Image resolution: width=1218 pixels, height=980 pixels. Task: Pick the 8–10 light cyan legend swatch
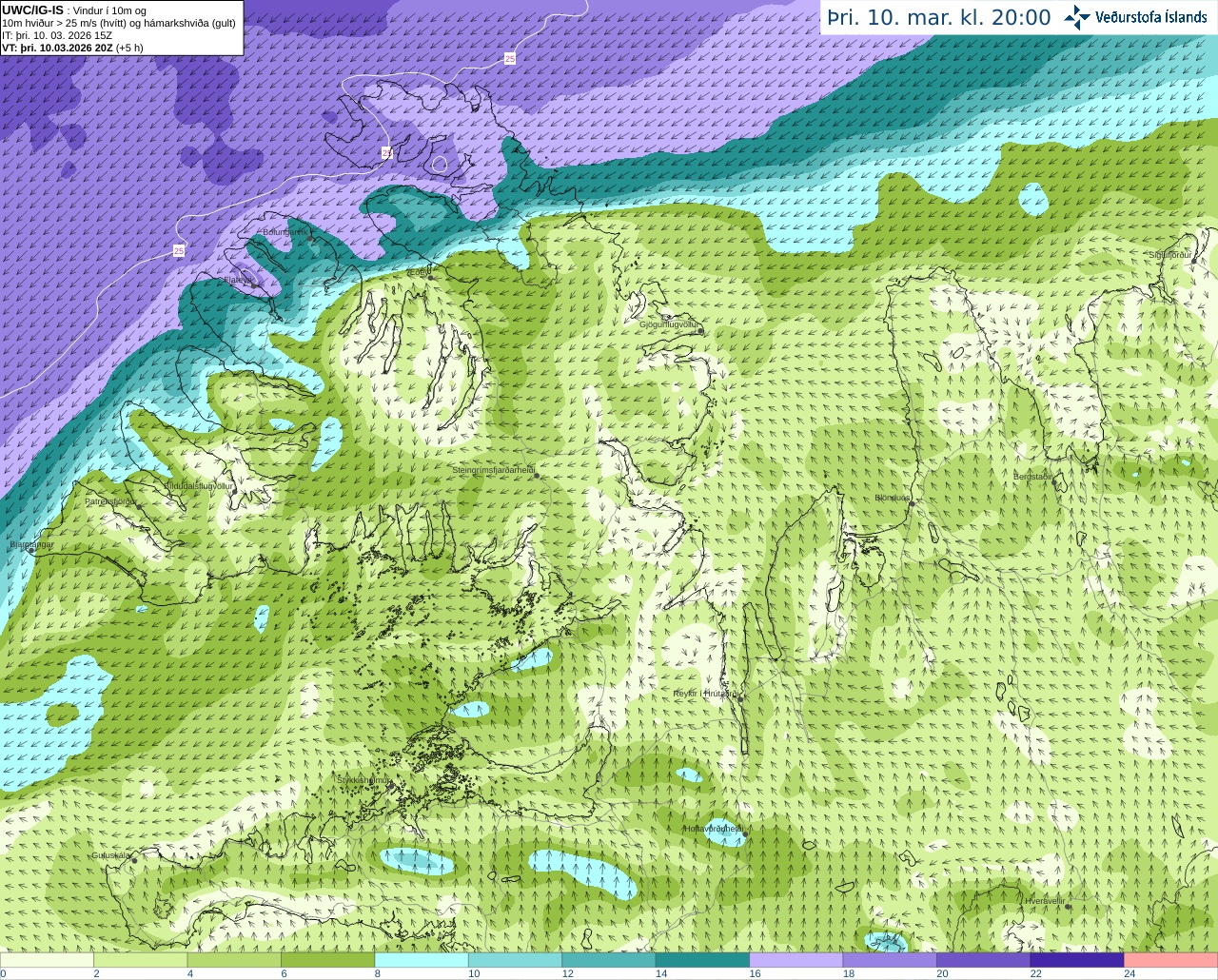(422, 960)
